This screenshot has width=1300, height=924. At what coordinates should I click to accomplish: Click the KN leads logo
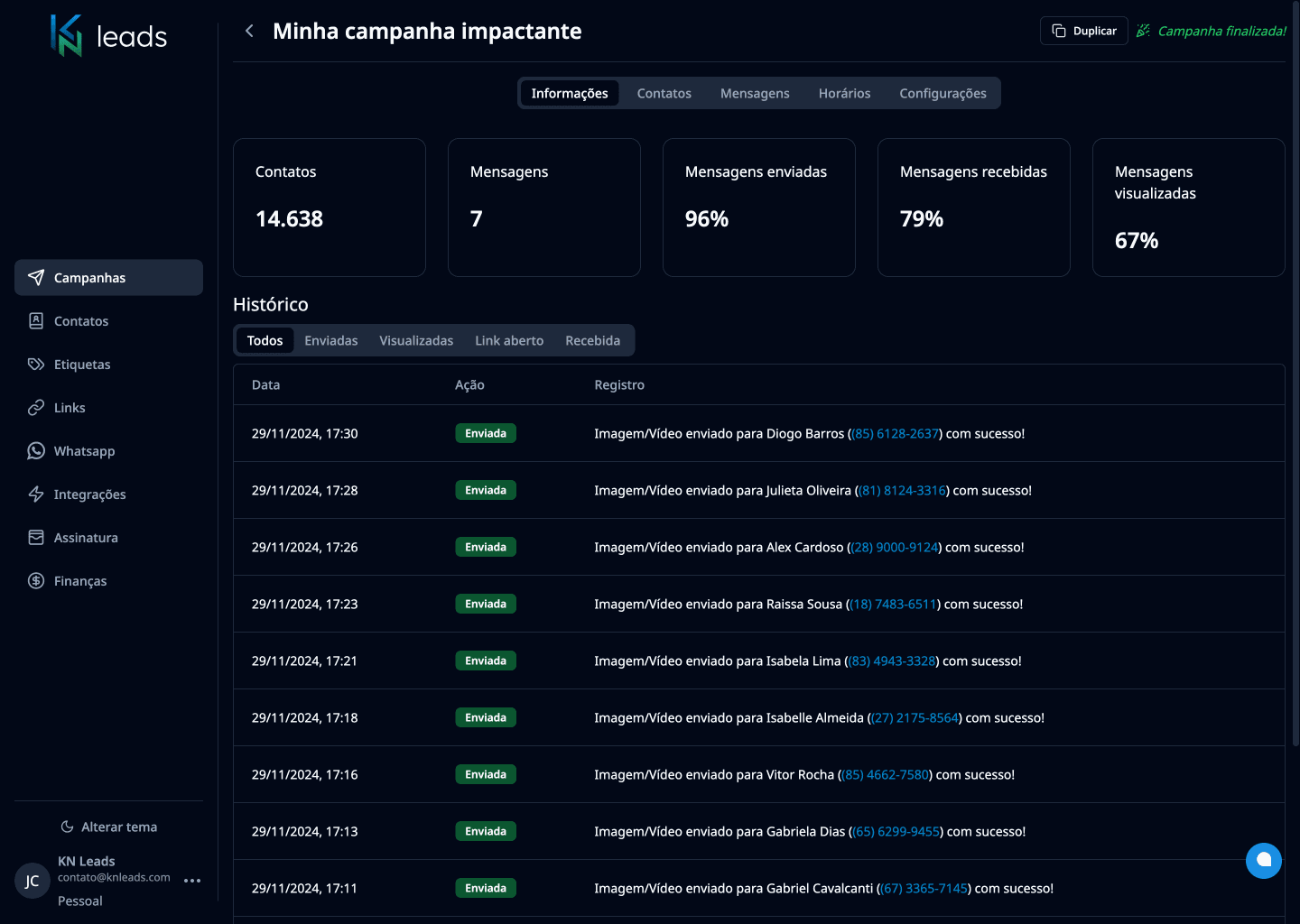click(109, 36)
